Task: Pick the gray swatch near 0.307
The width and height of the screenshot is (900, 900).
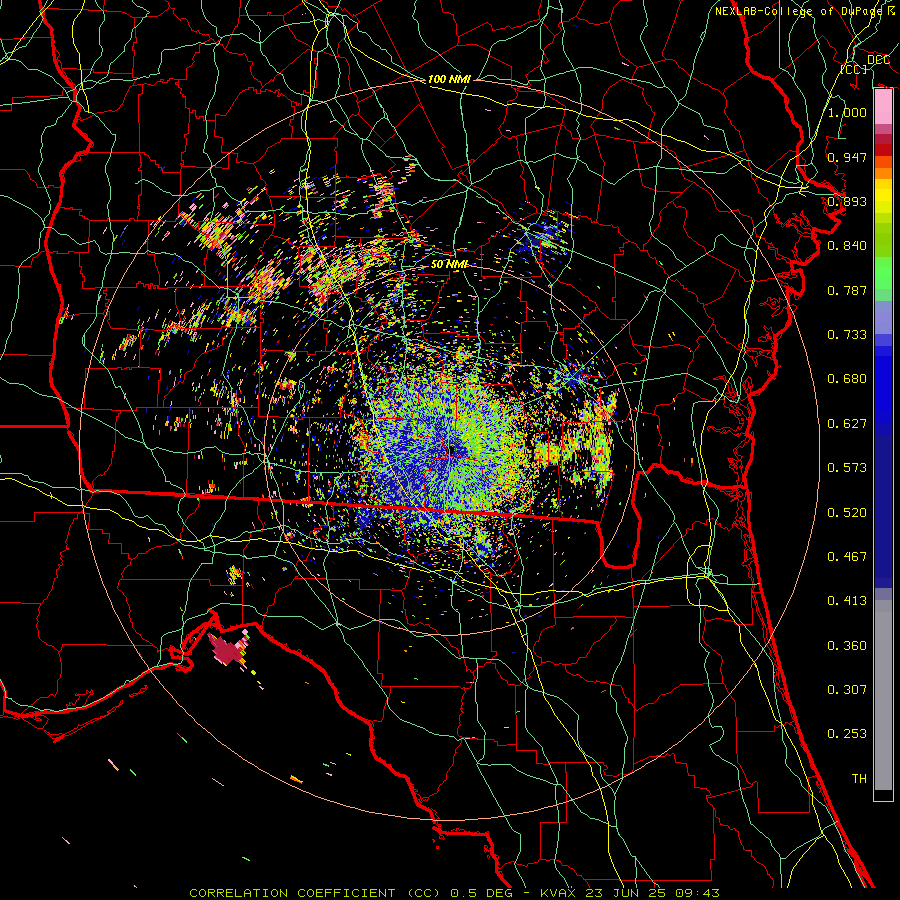Action: (883, 695)
